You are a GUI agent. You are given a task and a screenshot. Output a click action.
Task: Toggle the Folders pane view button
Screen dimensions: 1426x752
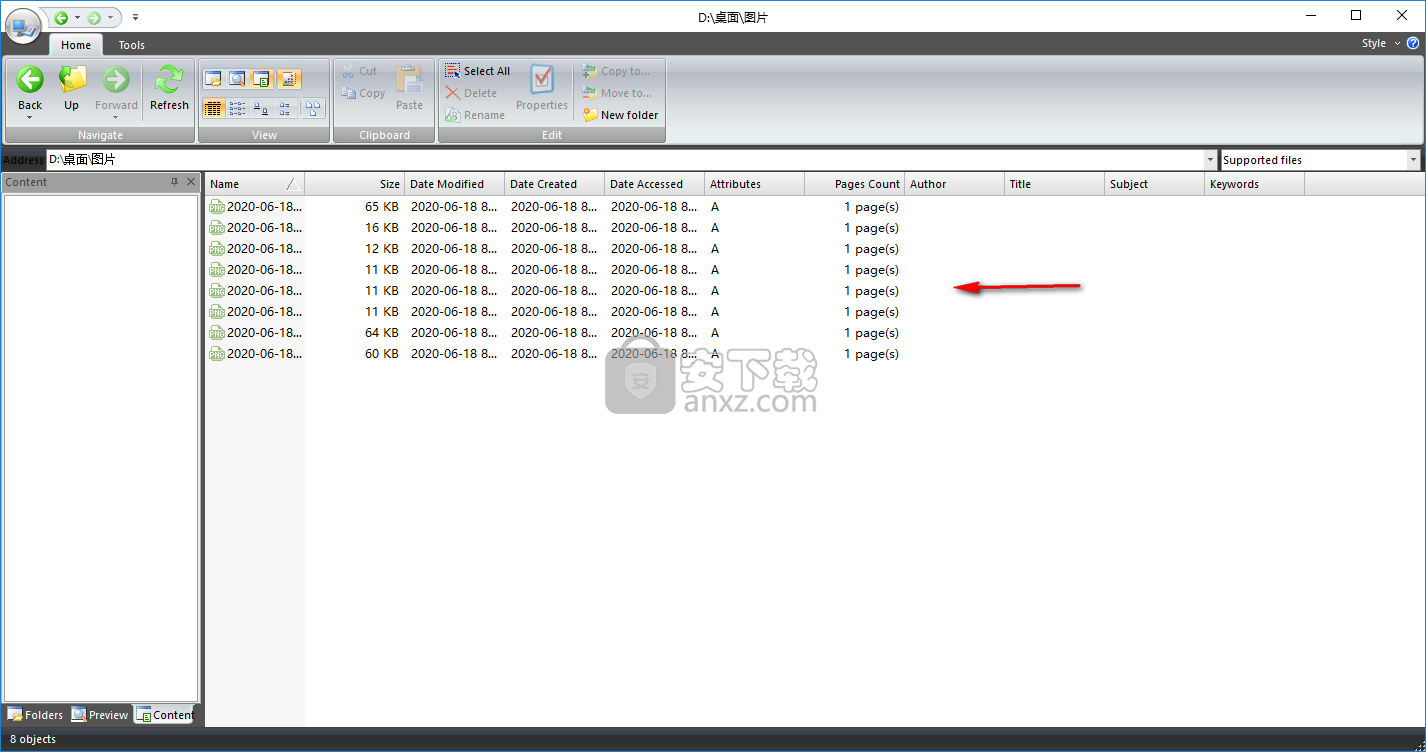click(x=212, y=79)
